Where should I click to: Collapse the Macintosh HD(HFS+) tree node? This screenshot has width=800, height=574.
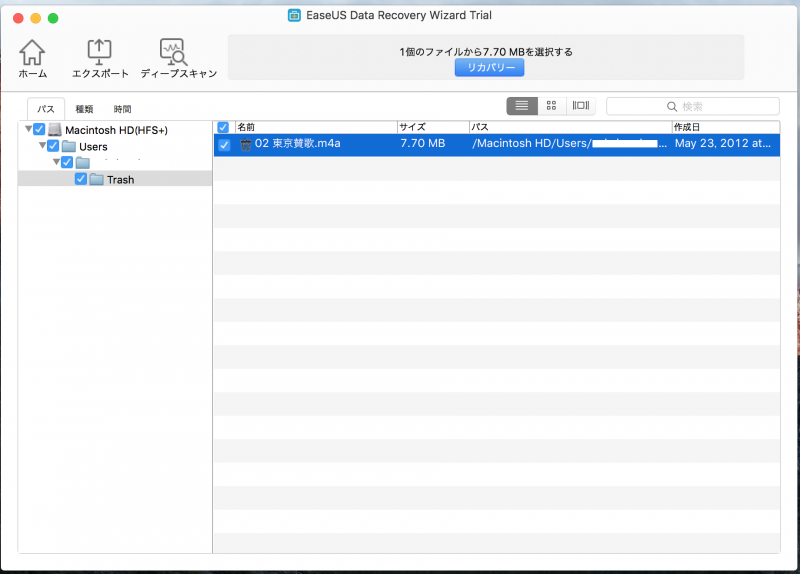tap(29, 129)
